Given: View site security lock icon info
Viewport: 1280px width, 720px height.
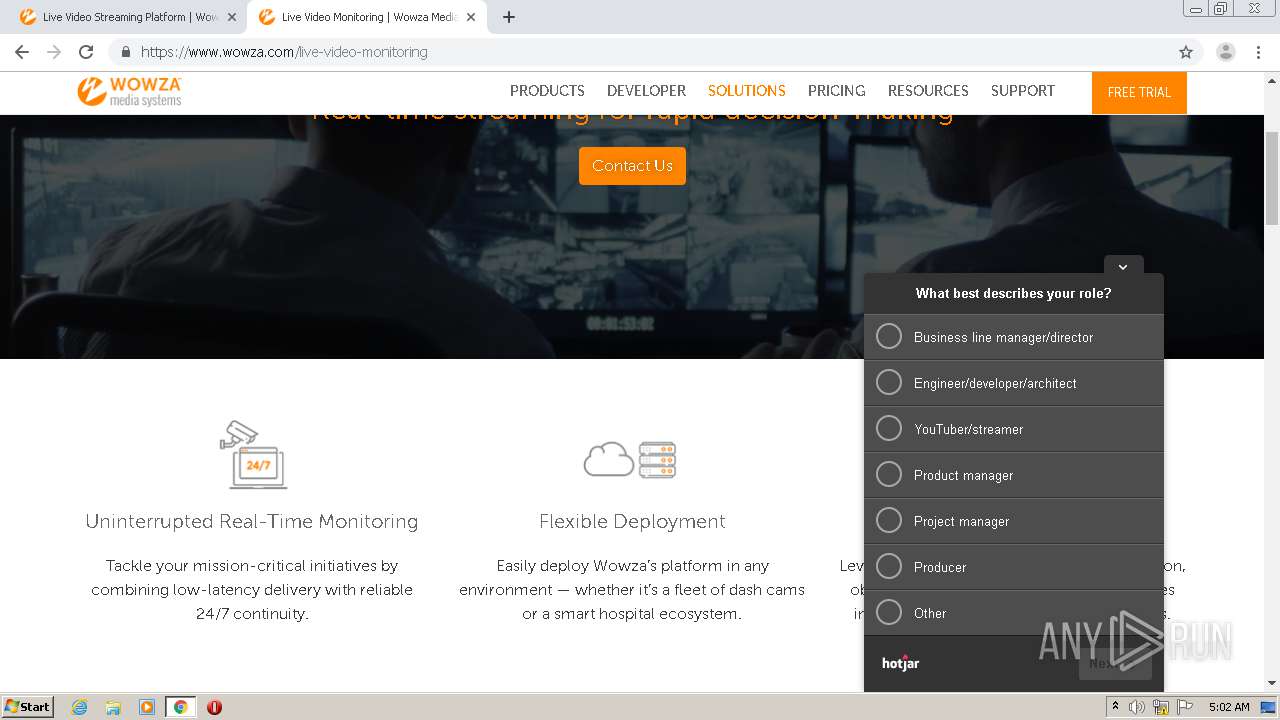Looking at the screenshot, I should pyautogui.click(x=126, y=52).
